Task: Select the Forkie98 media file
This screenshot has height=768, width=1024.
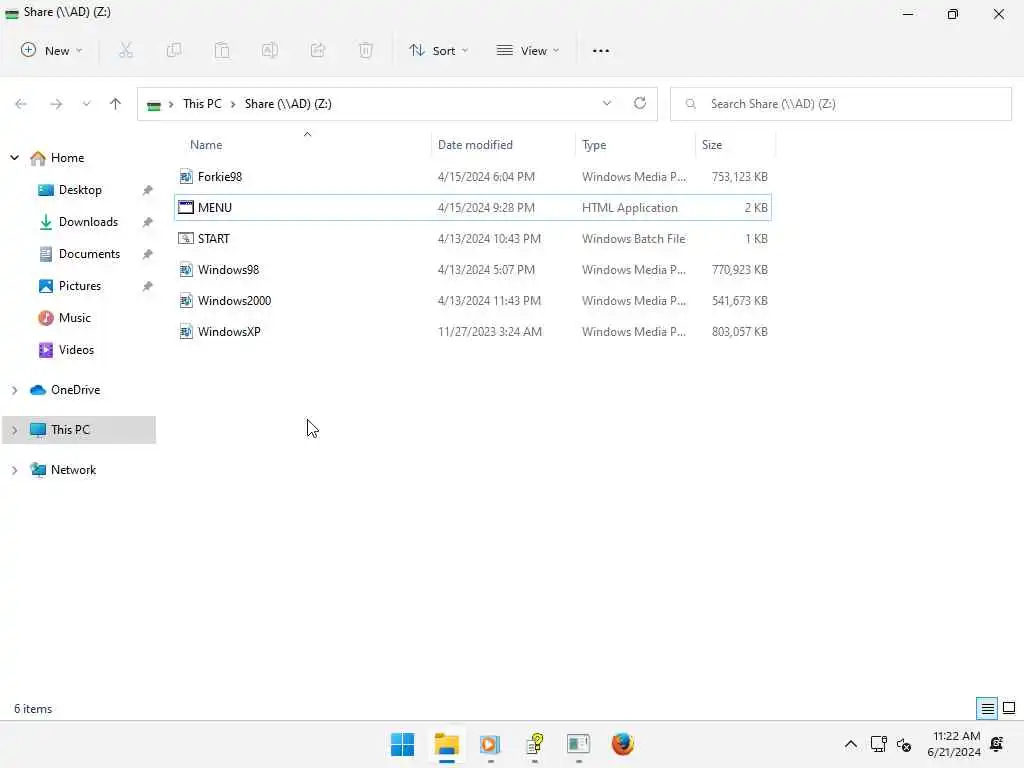Action: (473, 176)
